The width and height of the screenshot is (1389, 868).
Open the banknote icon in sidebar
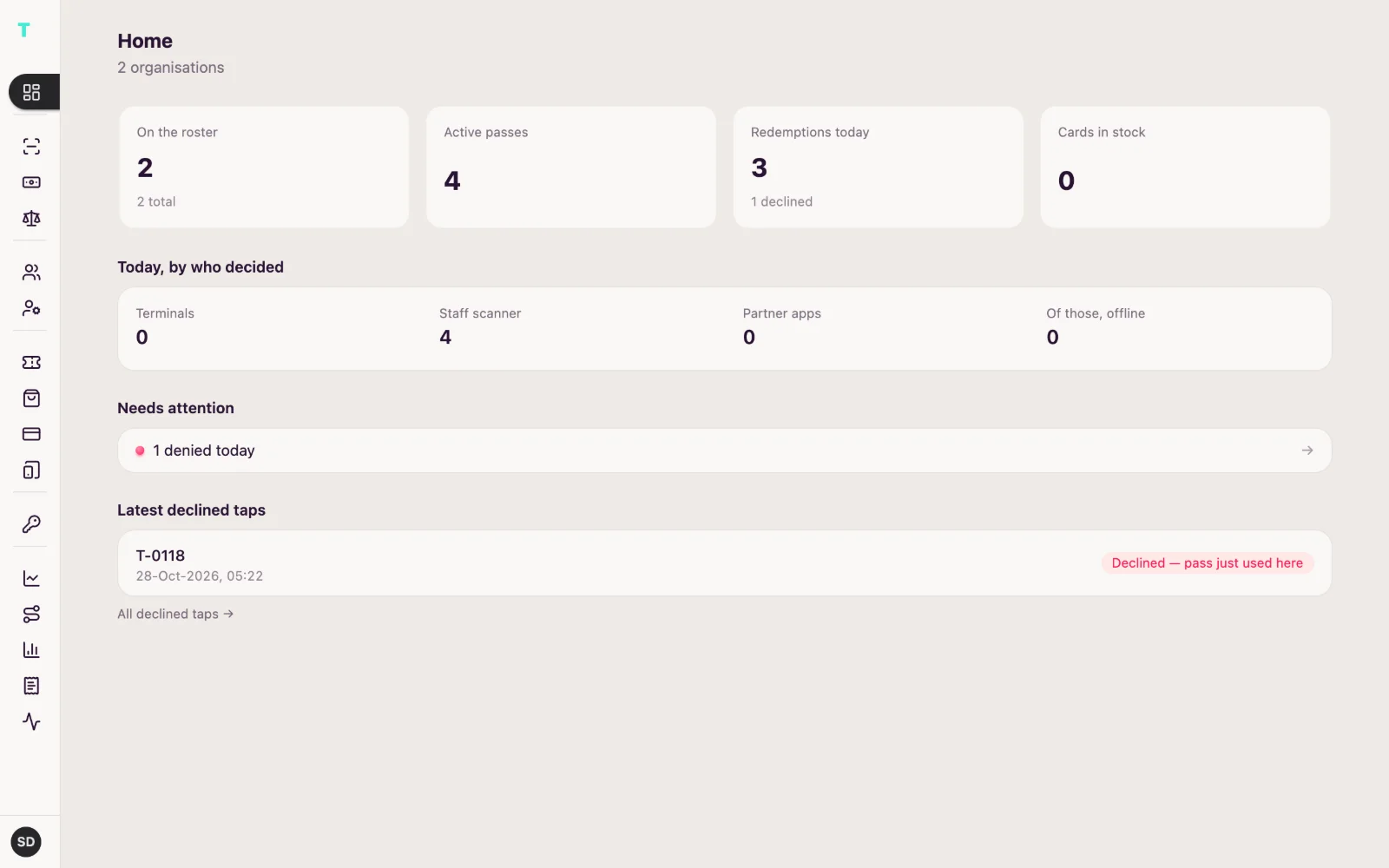pyautogui.click(x=31, y=182)
